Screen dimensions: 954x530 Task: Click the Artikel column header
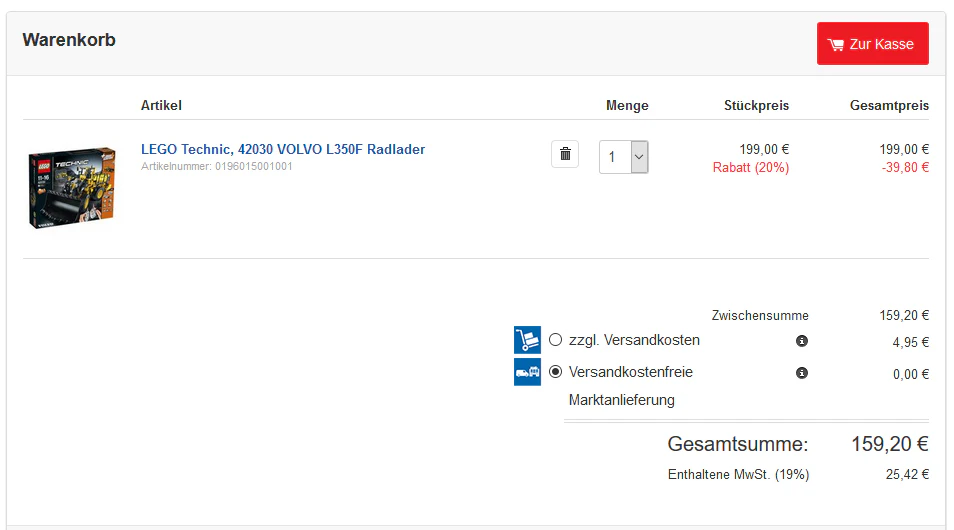(161, 105)
